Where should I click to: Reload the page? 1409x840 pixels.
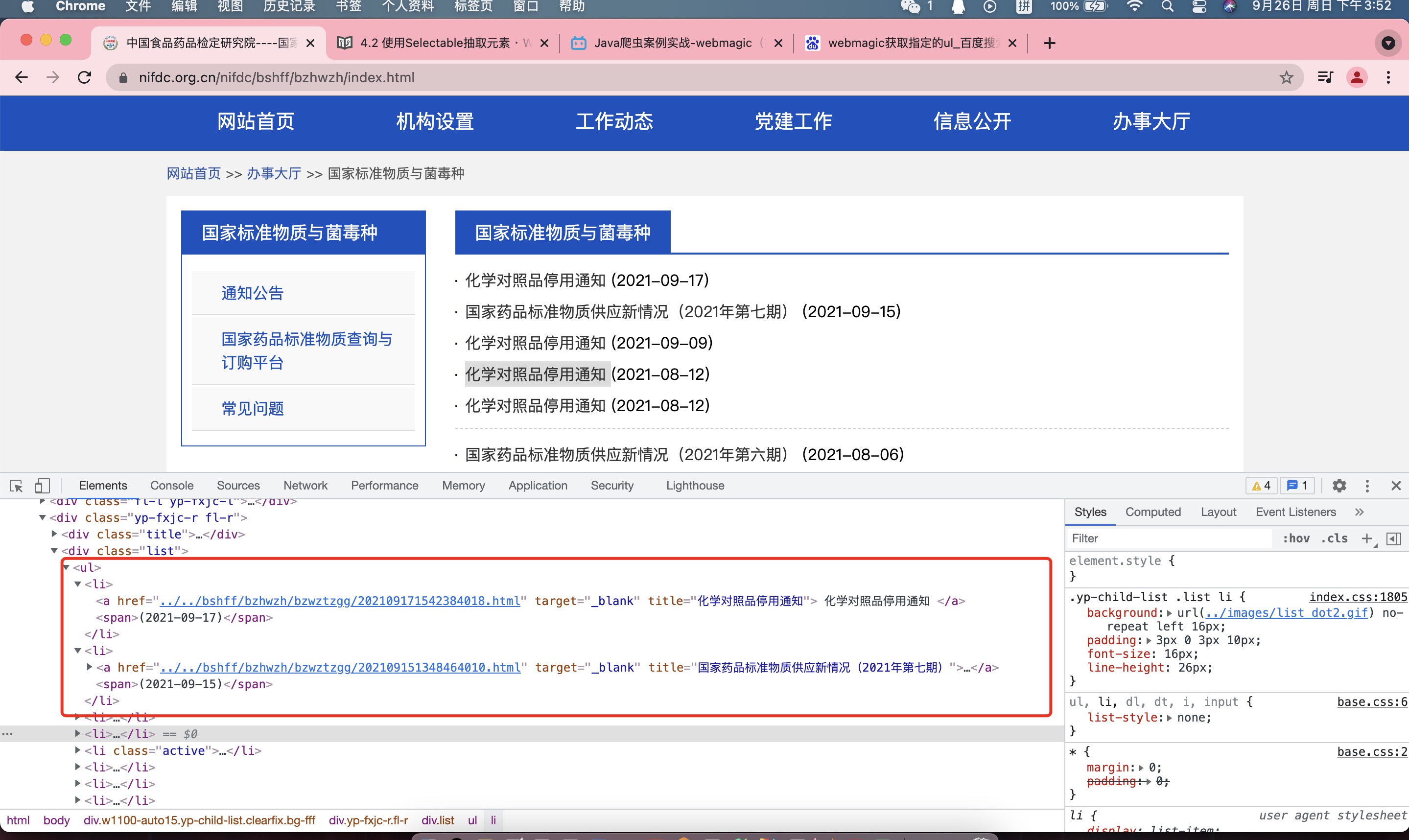84,77
